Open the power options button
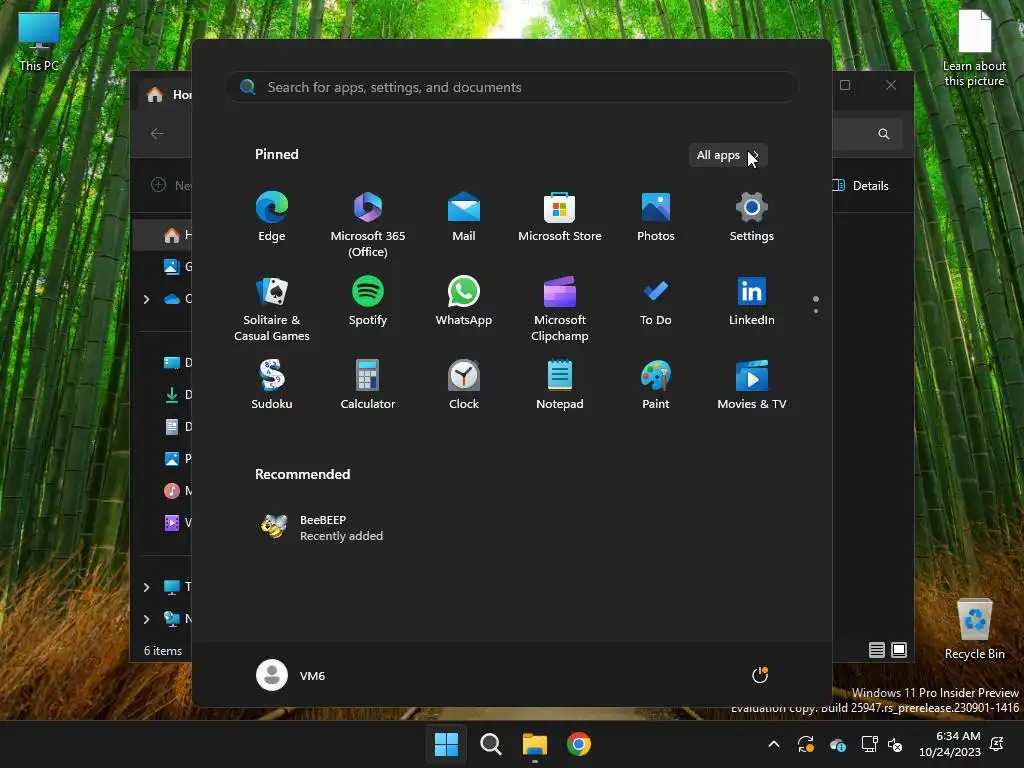This screenshot has height=768, width=1024. pos(760,675)
